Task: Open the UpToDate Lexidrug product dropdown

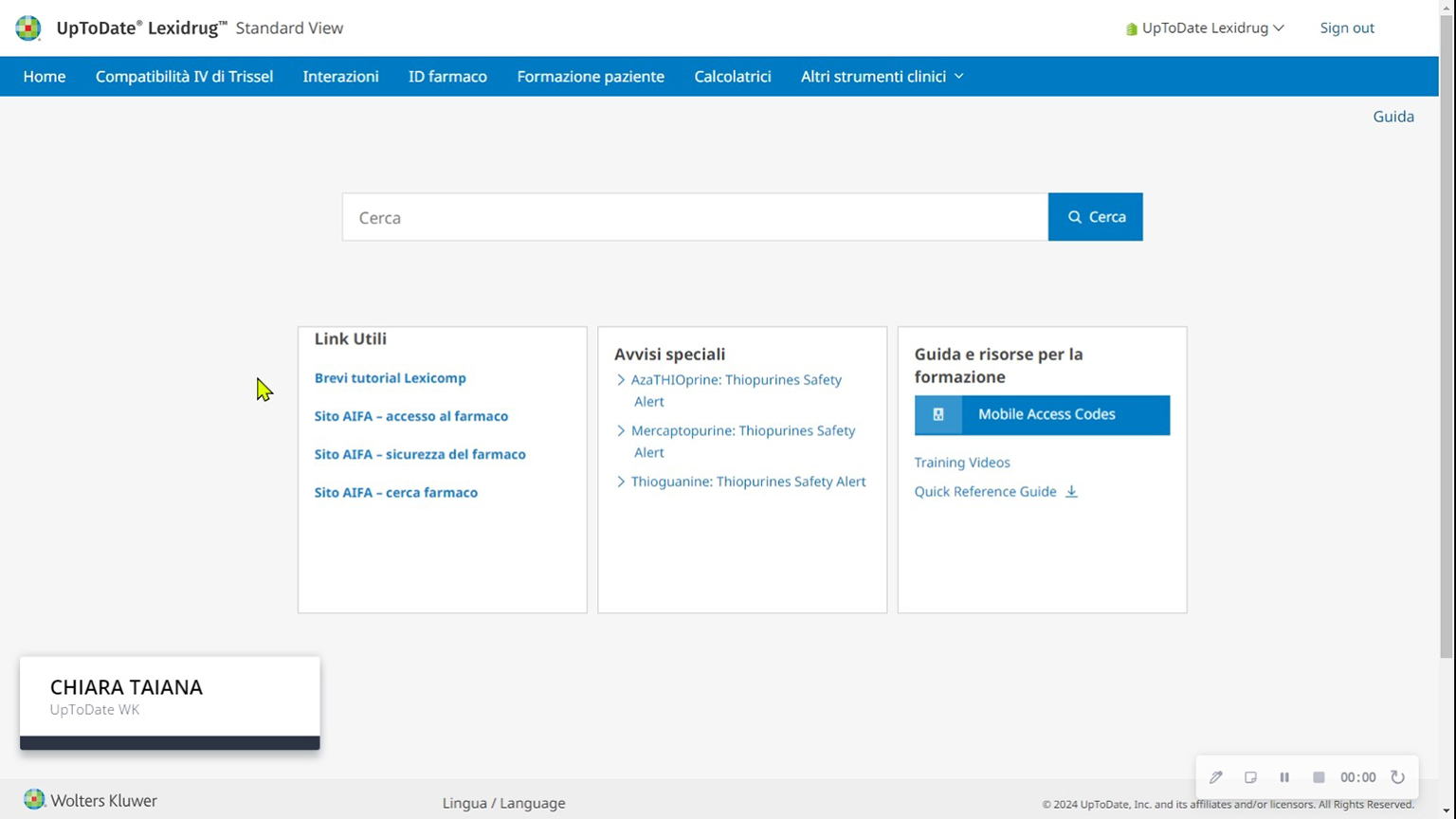Action: 1205,28
